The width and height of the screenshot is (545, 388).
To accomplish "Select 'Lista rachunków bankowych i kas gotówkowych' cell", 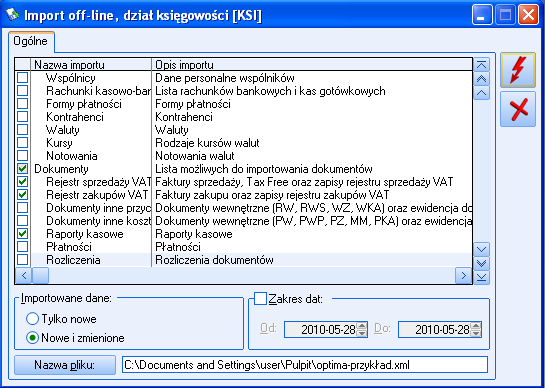I will 312,91.
